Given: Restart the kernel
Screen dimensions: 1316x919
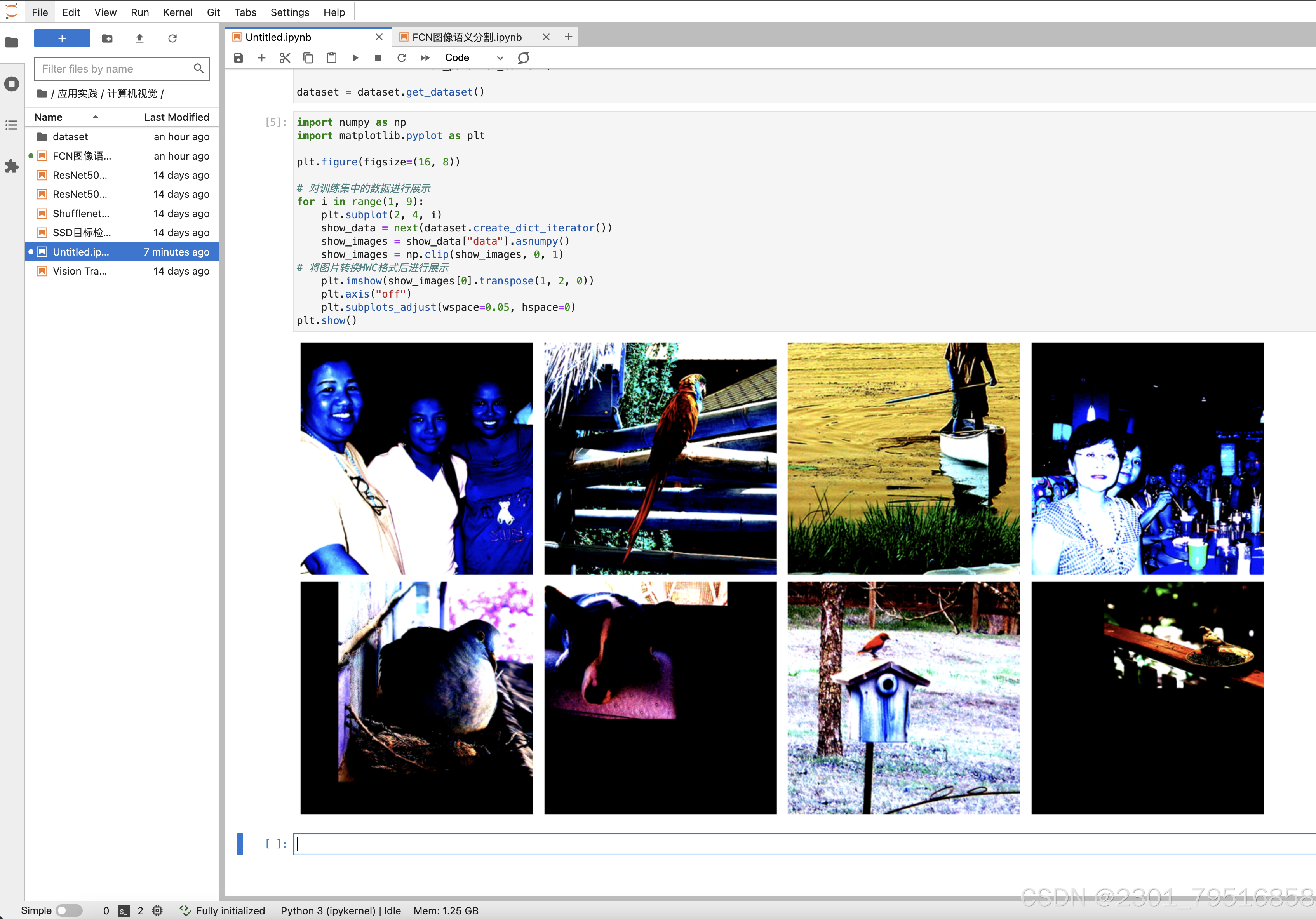Looking at the screenshot, I should [x=401, y=58].
